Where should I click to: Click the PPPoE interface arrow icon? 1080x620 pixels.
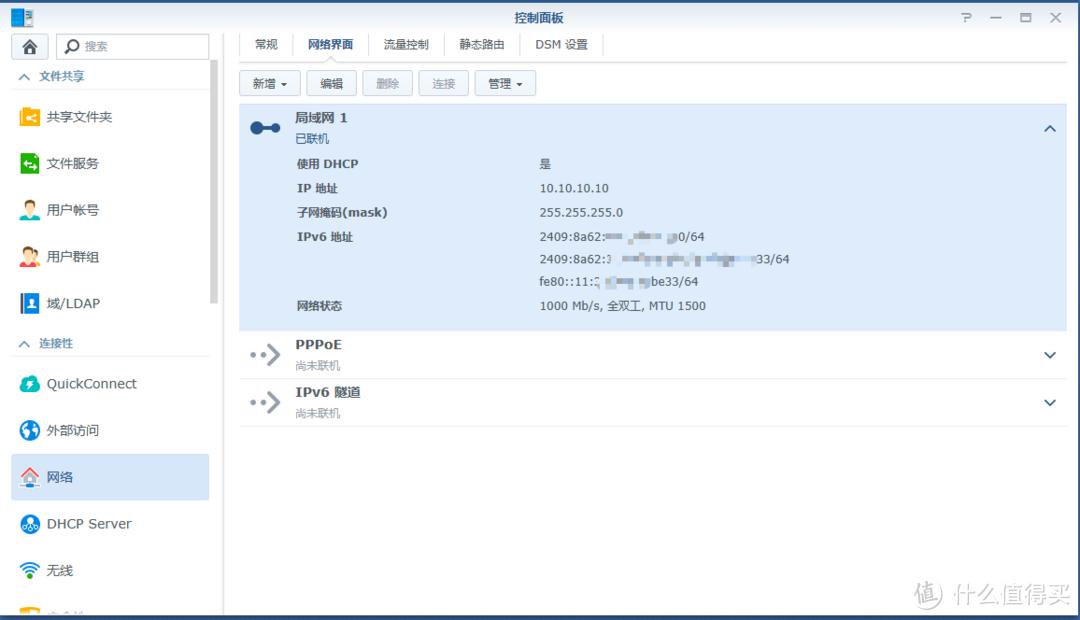tap(265, 355)
